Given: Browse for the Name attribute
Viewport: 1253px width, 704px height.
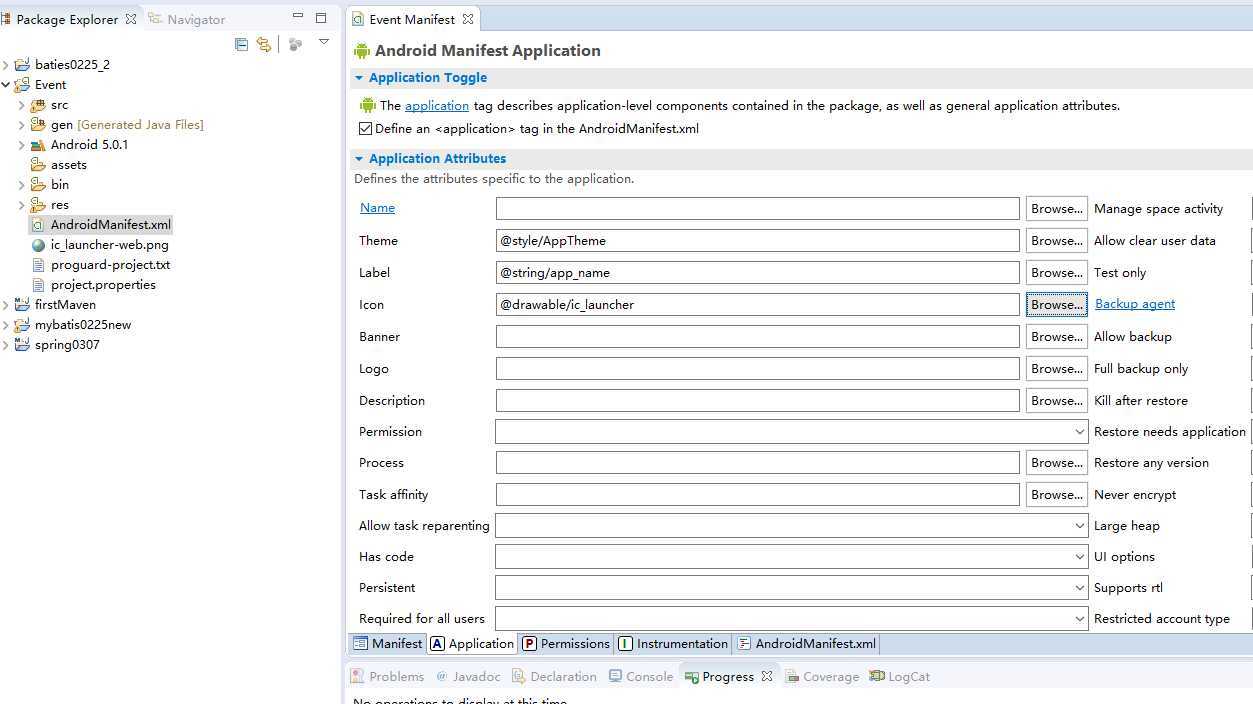Looking at the screenshot, I should click(1057, 209).
